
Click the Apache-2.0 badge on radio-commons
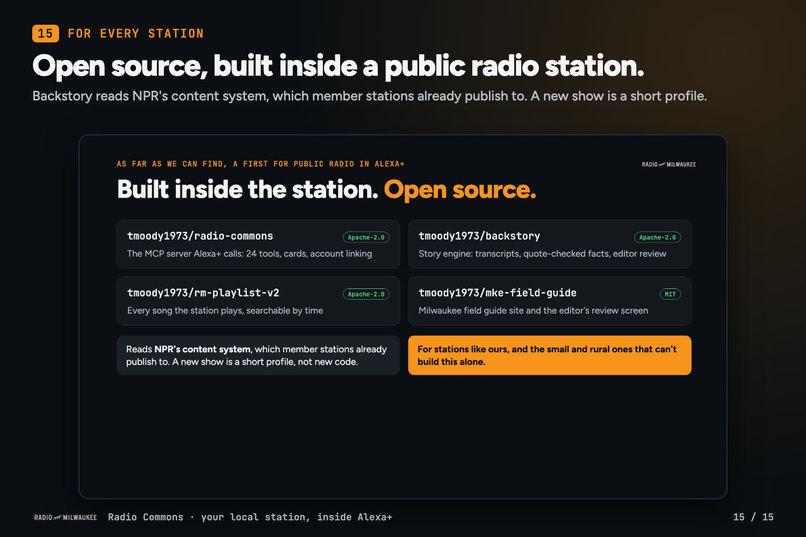(x=366, y=237)
